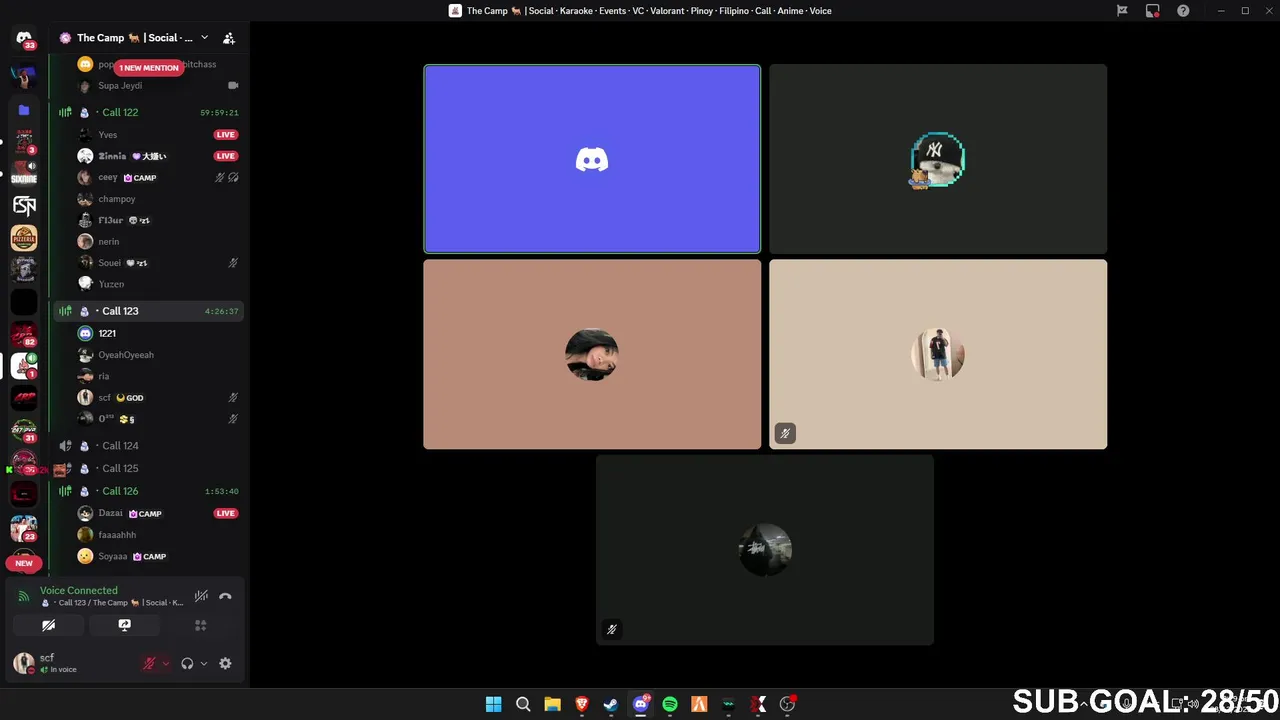Viewport: 1280px width, 720px height.
Task: Join the Call 124 voice channel
Action: [149, 446]
